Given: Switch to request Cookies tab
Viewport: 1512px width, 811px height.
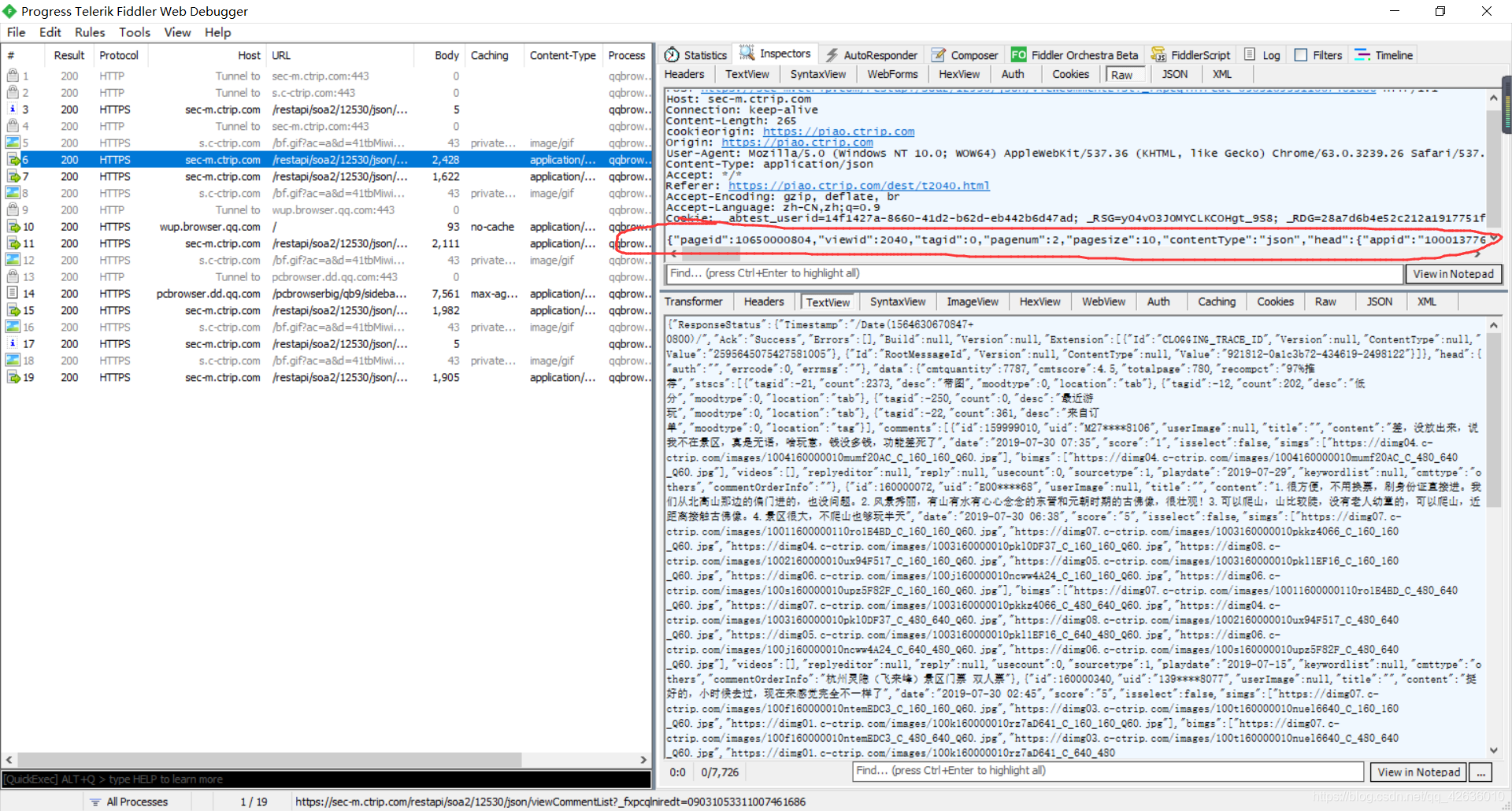Looking at the screenshot, I should click(1071, 74).
